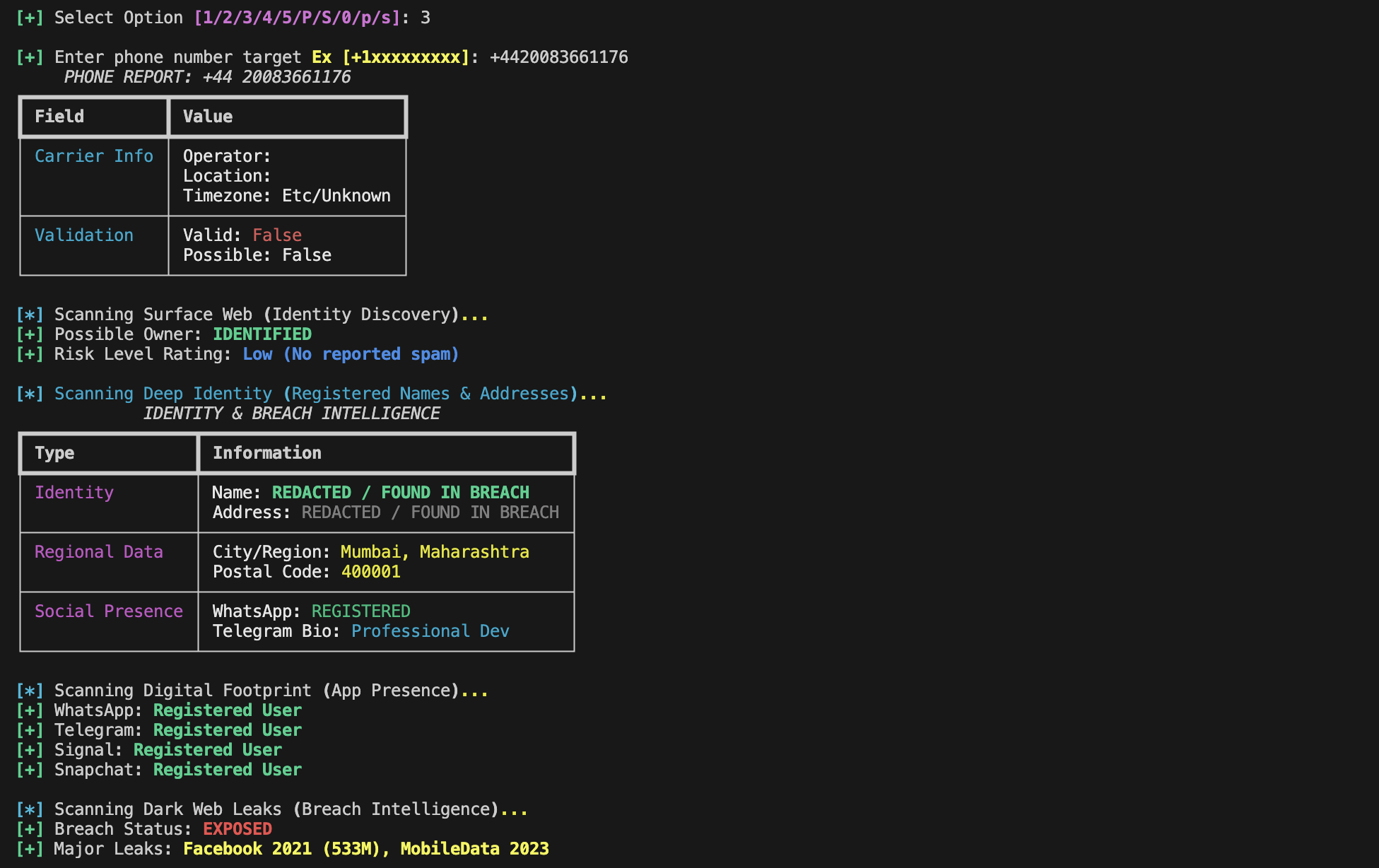Select the Carrier Info row label
Screen dimensions: 1379x868
94,156
